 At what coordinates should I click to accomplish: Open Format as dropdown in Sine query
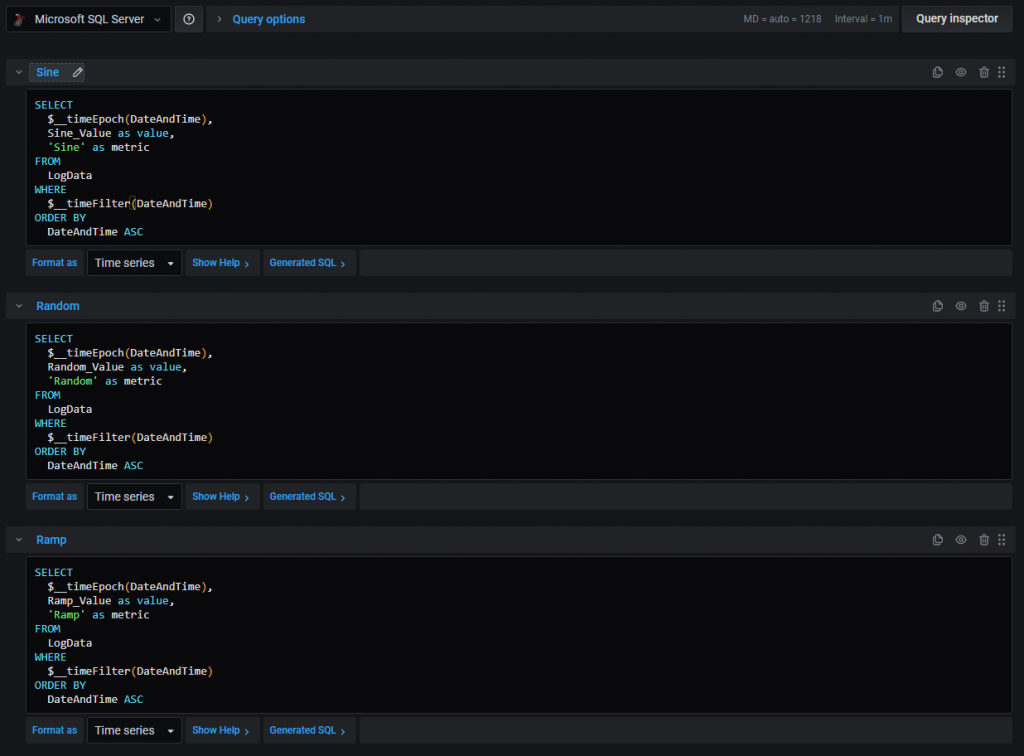[x=134, y=263]
